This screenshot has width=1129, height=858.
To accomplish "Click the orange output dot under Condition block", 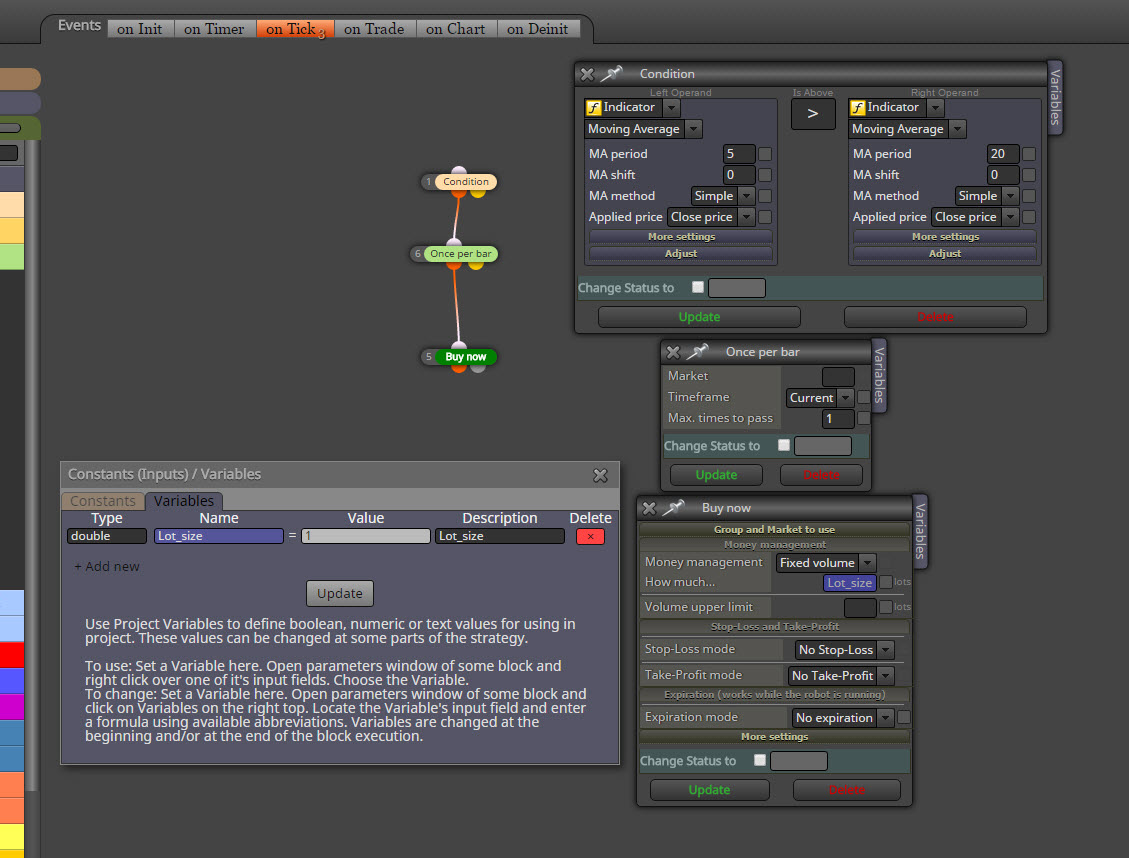I will point(458,193).
